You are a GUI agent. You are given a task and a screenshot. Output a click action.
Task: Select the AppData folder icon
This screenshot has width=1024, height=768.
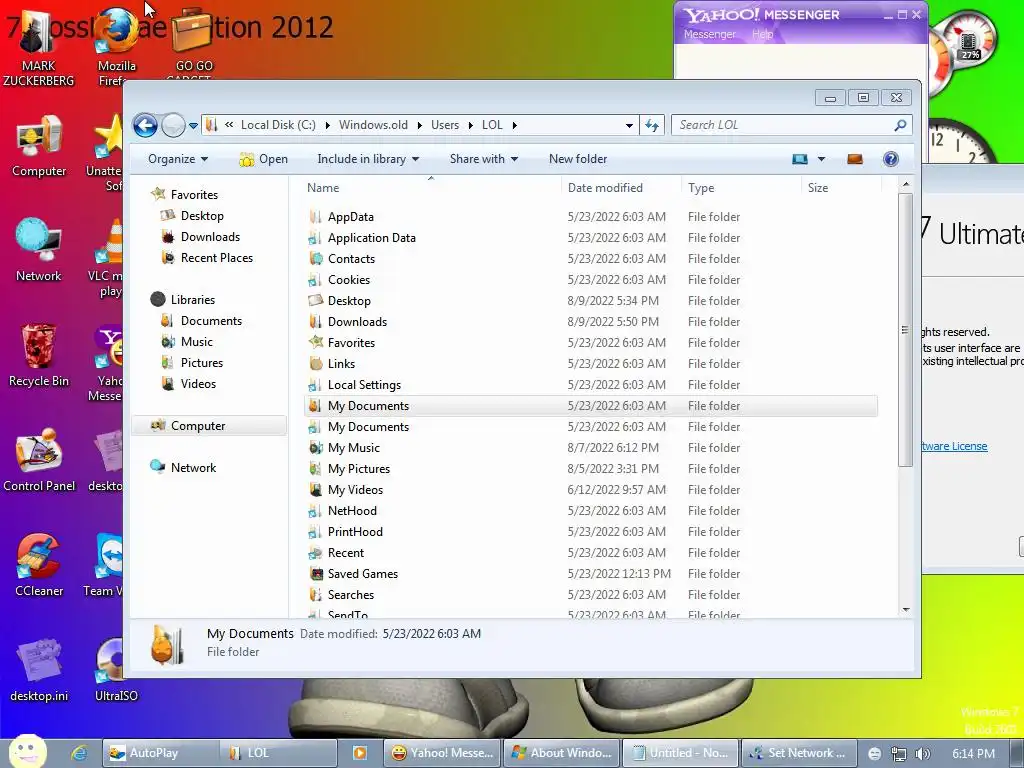click(x=315, y=217)
